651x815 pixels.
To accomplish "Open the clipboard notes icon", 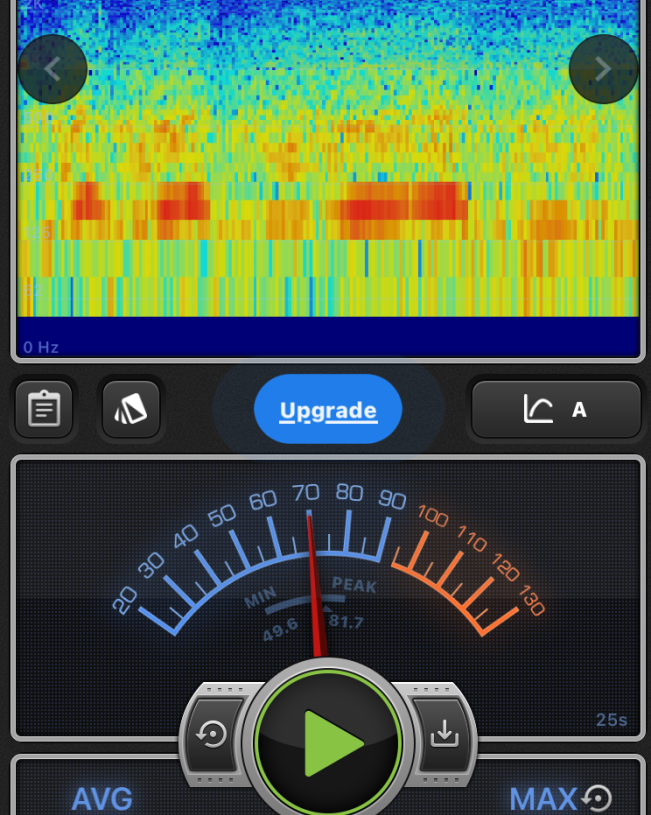I will (x=44, y=409).
